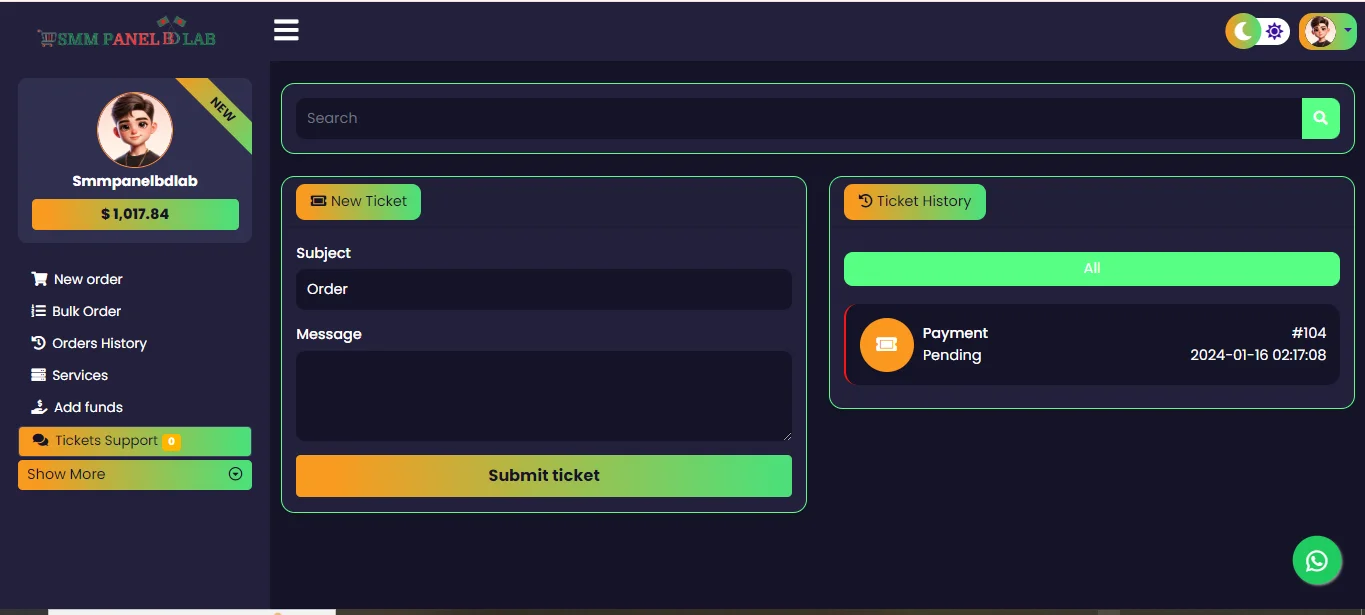Open the user avatar dropdown in the header
Image resolution: width=1365 pixels, height=615 pixels.
tap(1327, 31)
